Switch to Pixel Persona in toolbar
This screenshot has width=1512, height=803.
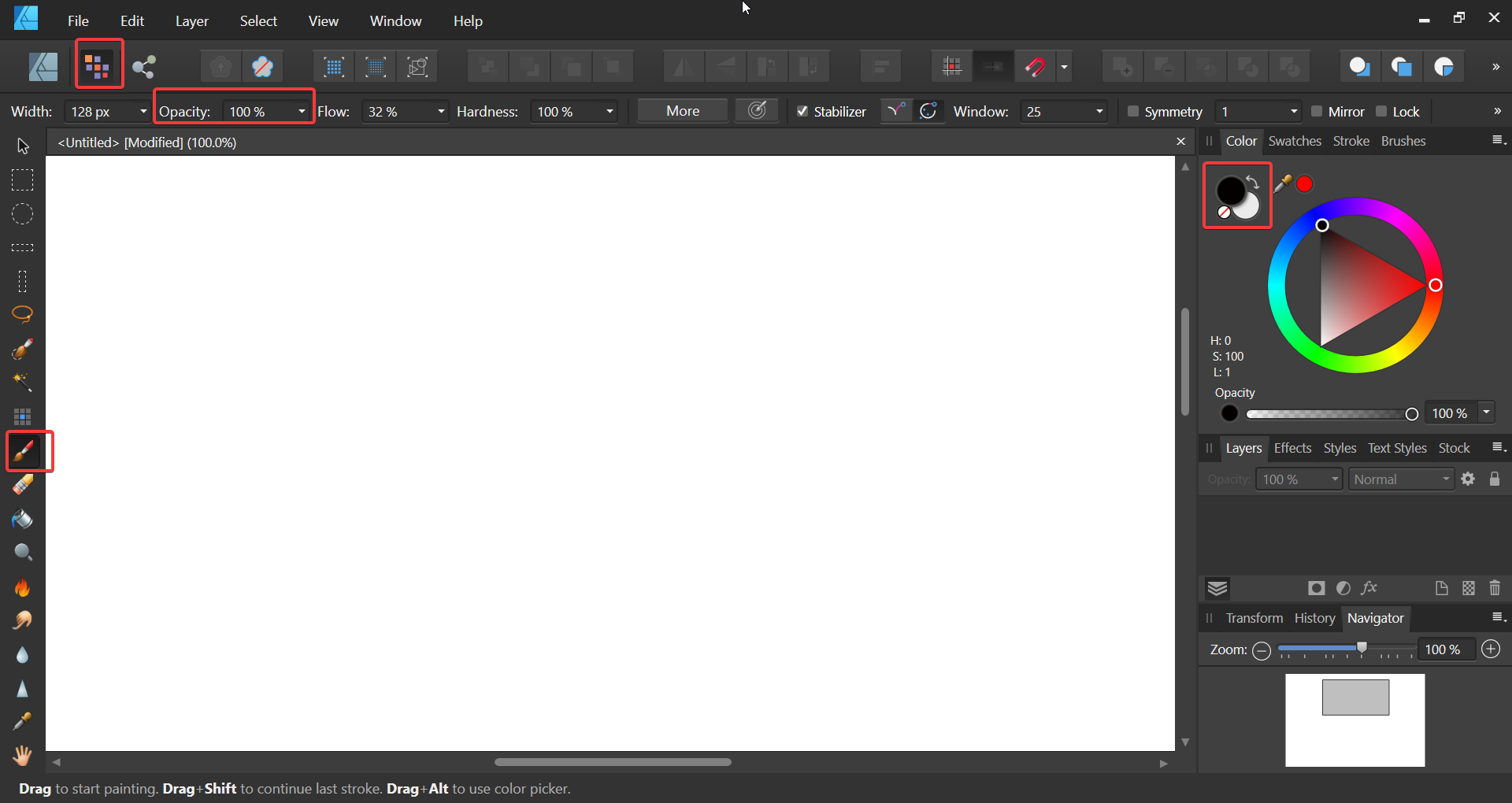(x=98, y=67)
